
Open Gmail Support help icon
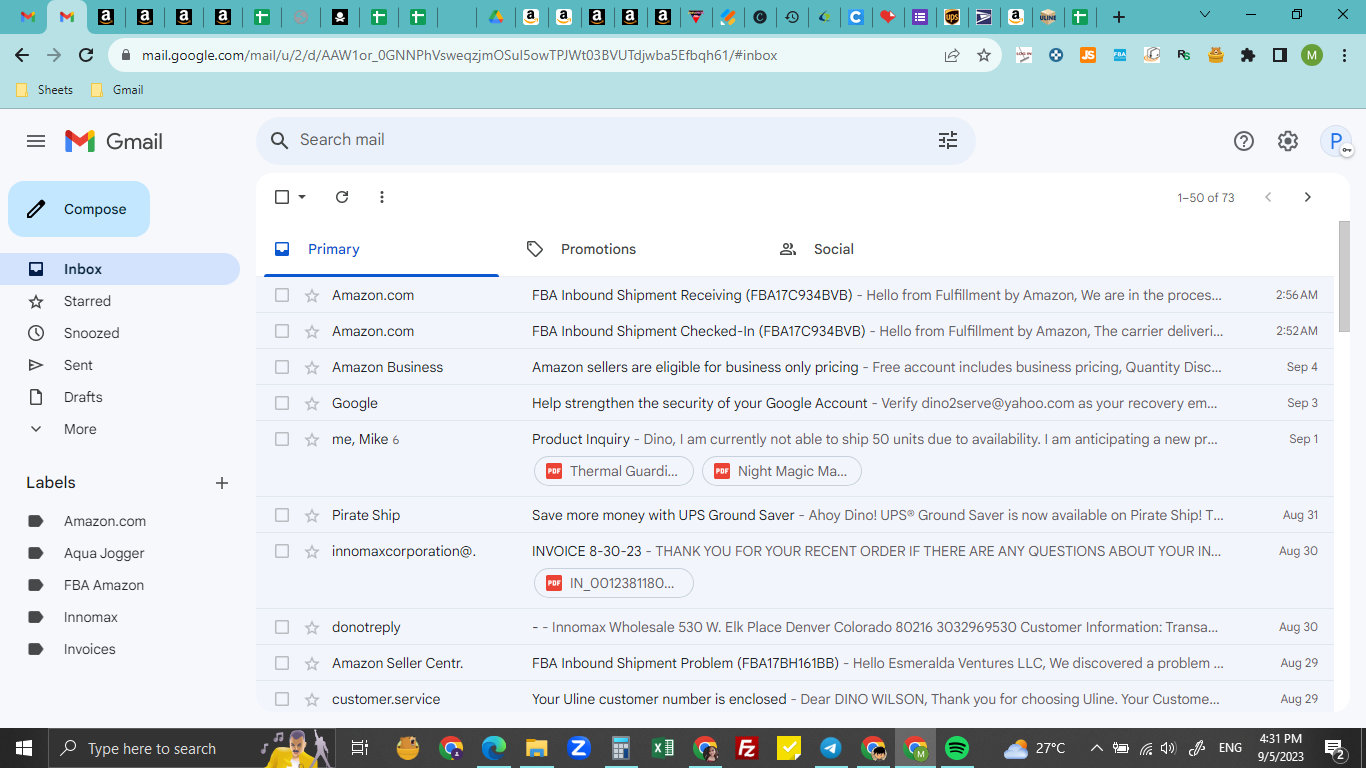pos(1244,141)
